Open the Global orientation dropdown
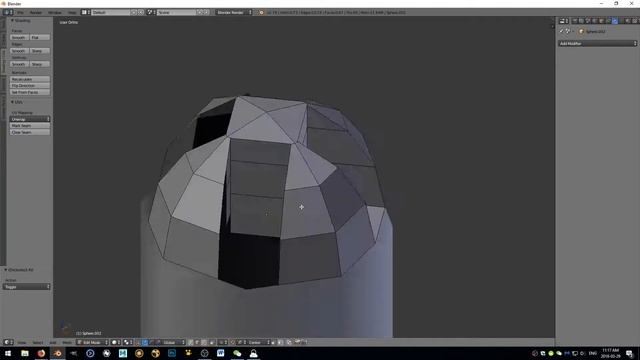The image size is (640, 360). [x=173, y=342]
